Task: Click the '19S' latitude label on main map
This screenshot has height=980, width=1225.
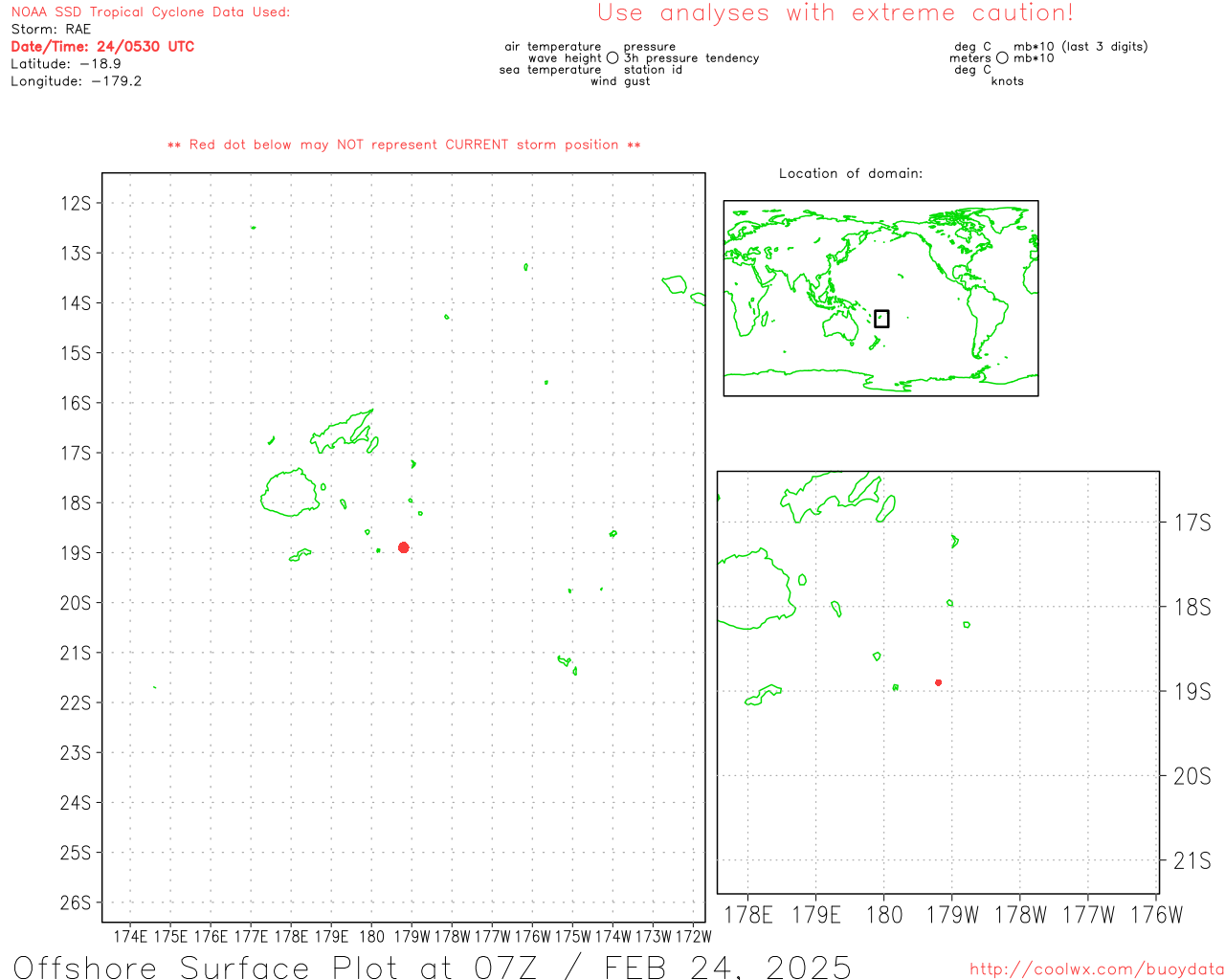Action: click(76, 553)
